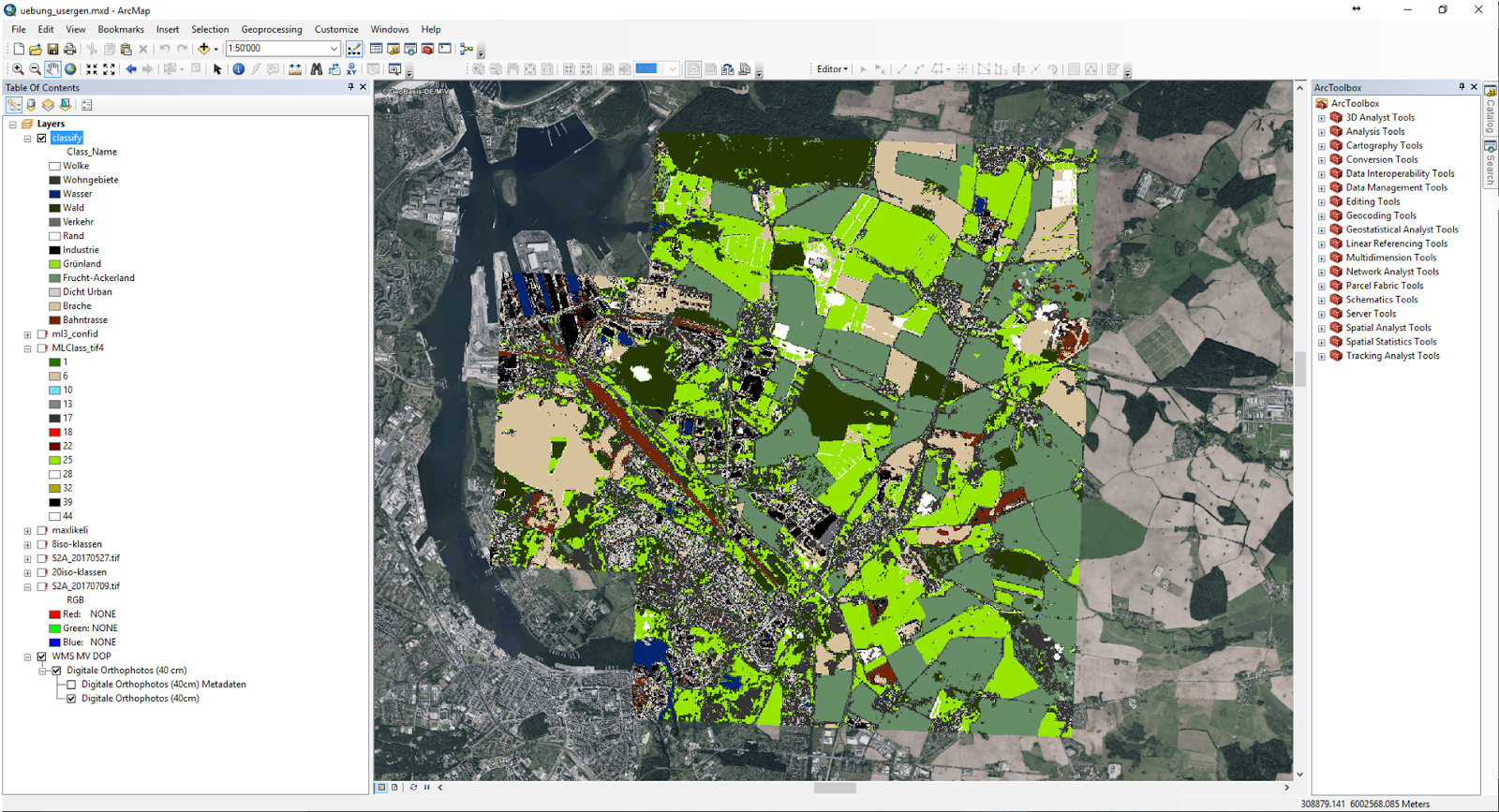Launch the ModelBuilder window
Screen dimensions: 1499x812
[x=466, y=49]
